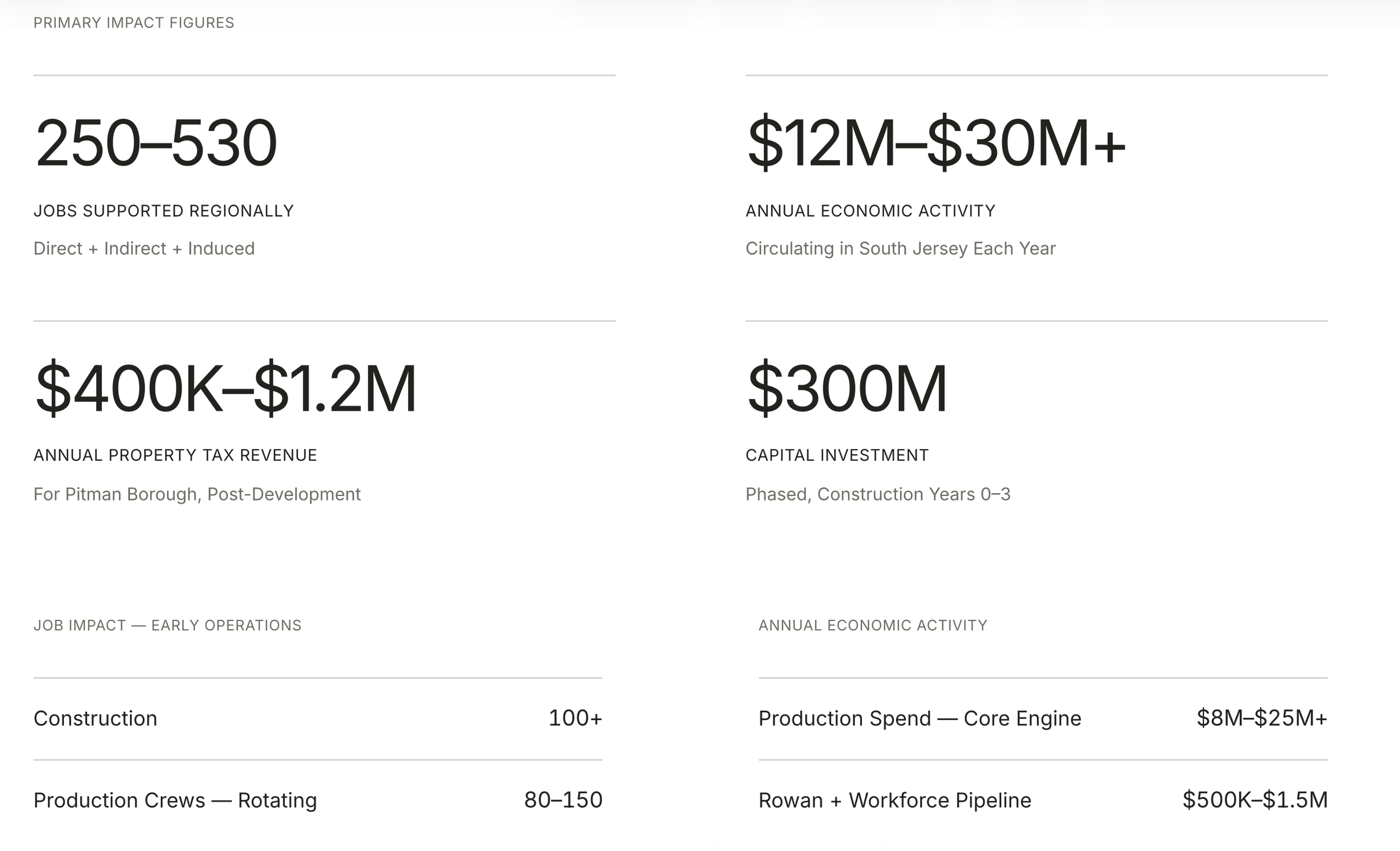Image resolution: width=1400 pixels, height=851 pixels.
Task: Select the '$400K–$1.2M' figure
Action: (x=226, y=388)
